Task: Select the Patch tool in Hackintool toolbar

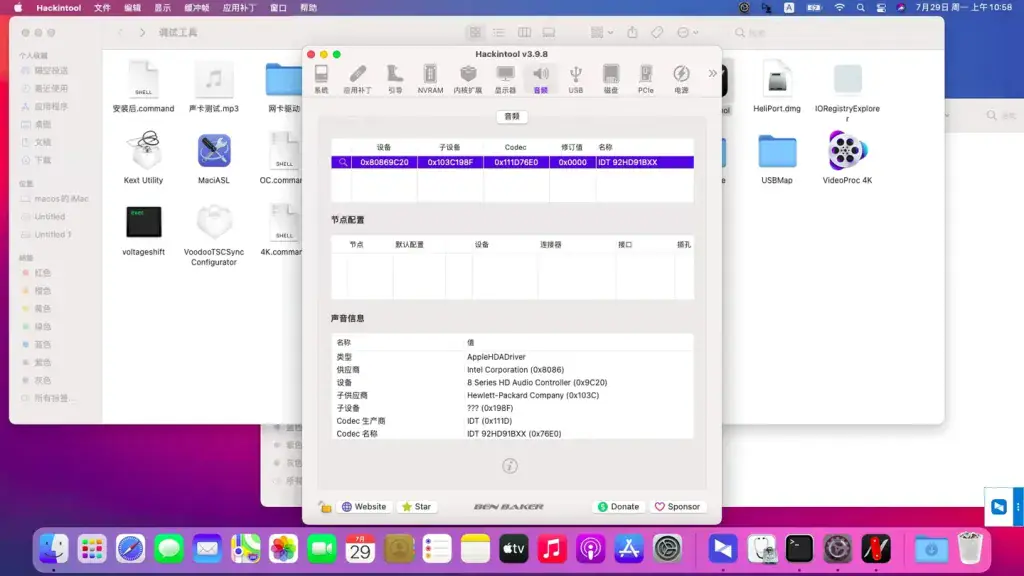Action: tap(357, 80)
